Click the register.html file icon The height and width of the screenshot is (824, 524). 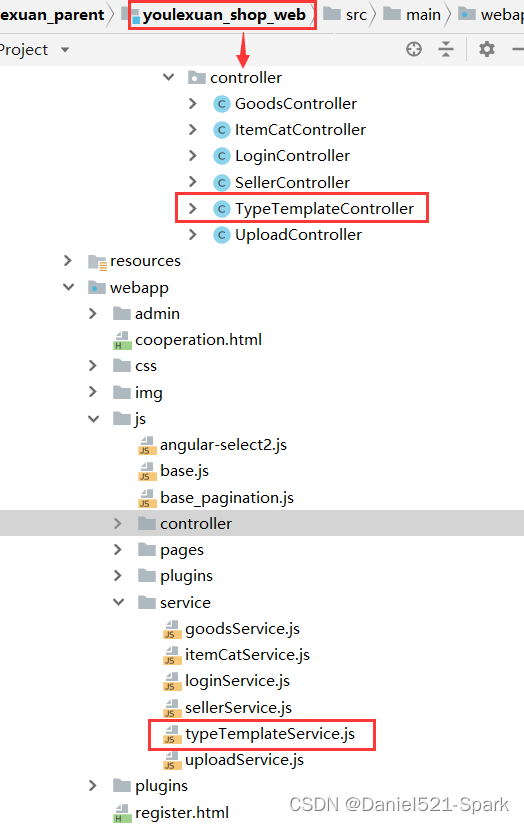click(x=122, y=813)
